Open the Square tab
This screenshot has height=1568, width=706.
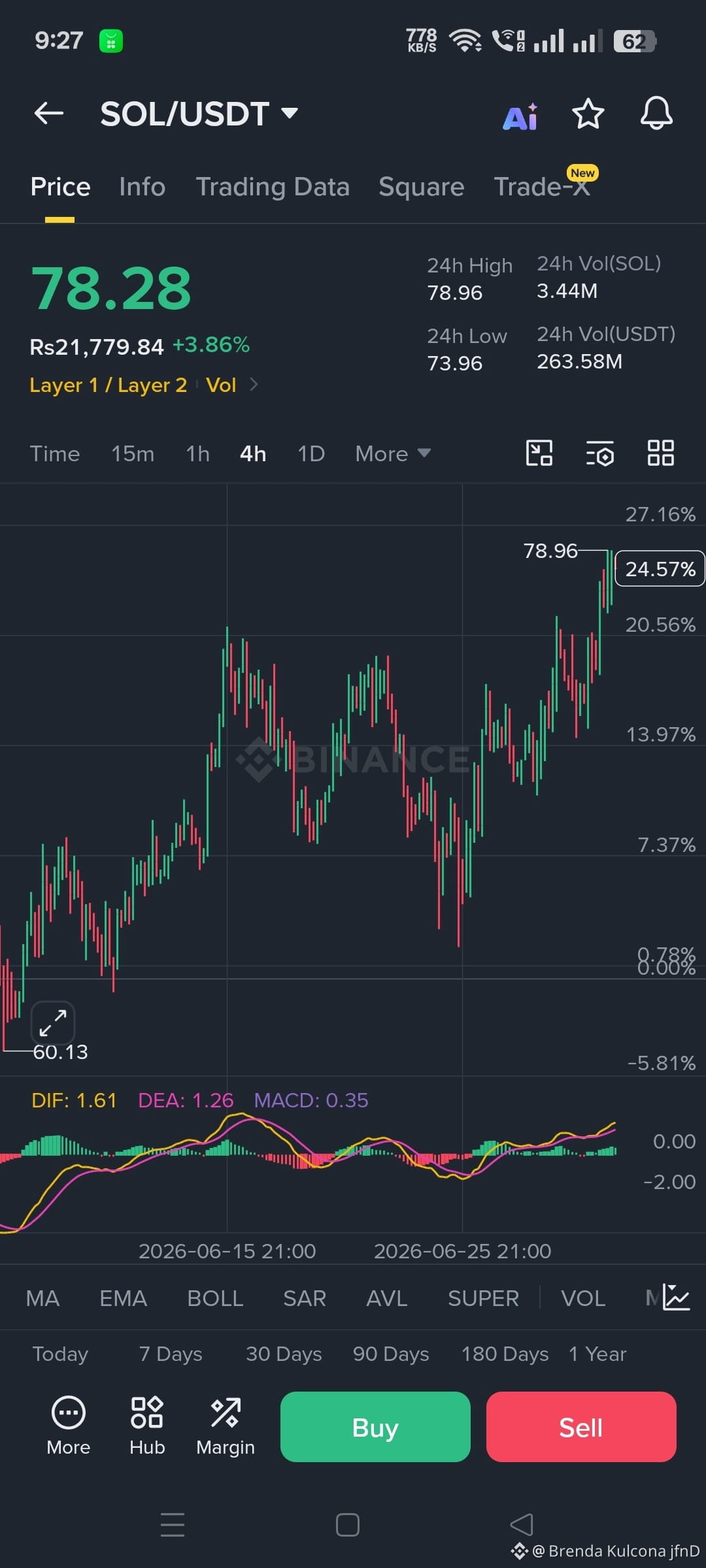coord(422,187)
